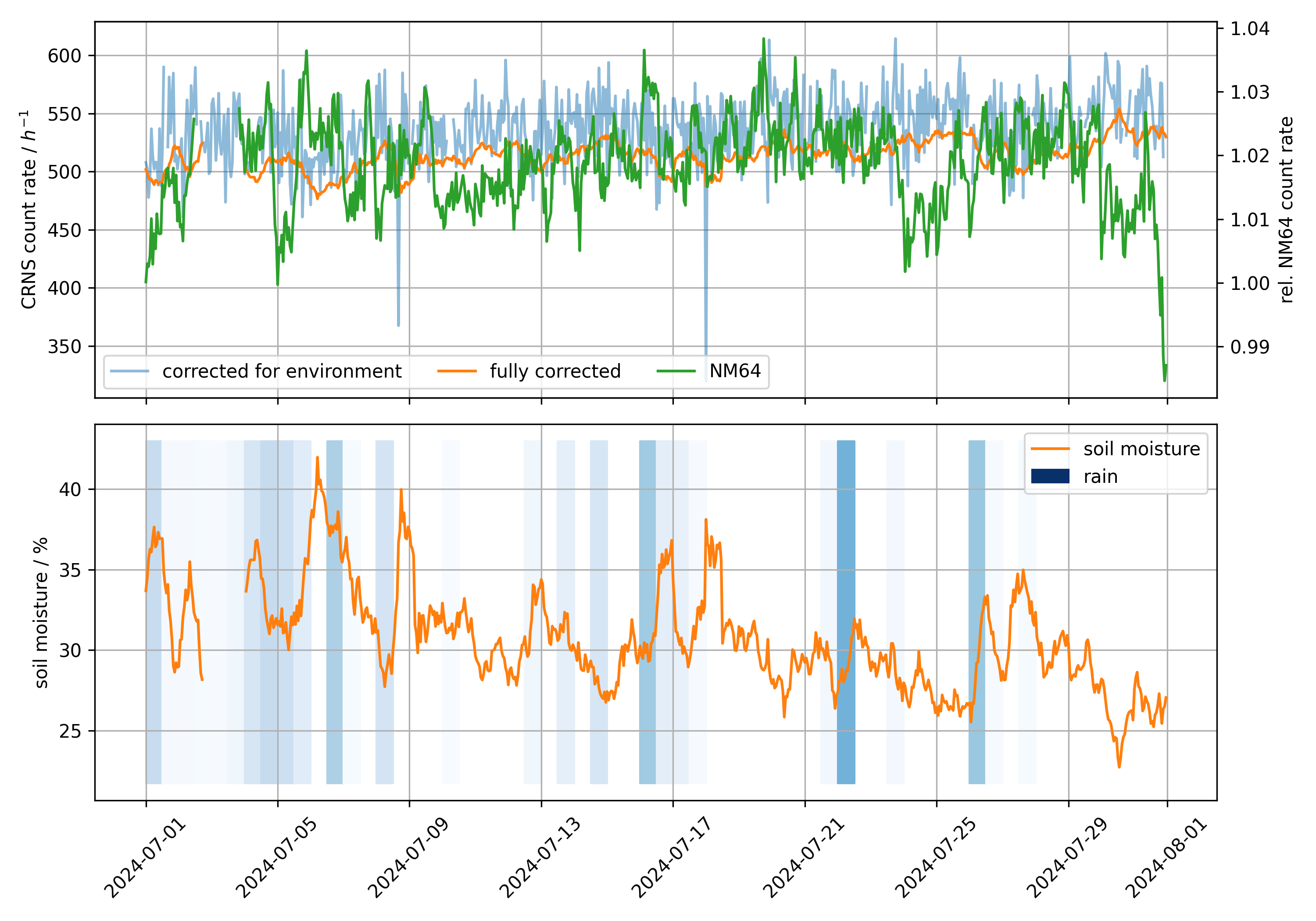Click the orange fully corrected legend swatch
Screen dimensions: 1316x921
[x=457, y=371]
